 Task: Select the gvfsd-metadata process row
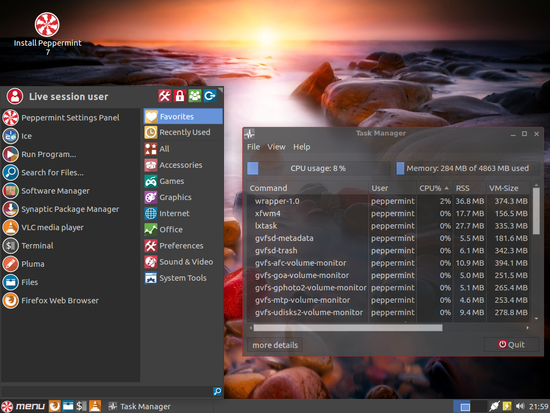pyautogui.click(x=388, y=238)
